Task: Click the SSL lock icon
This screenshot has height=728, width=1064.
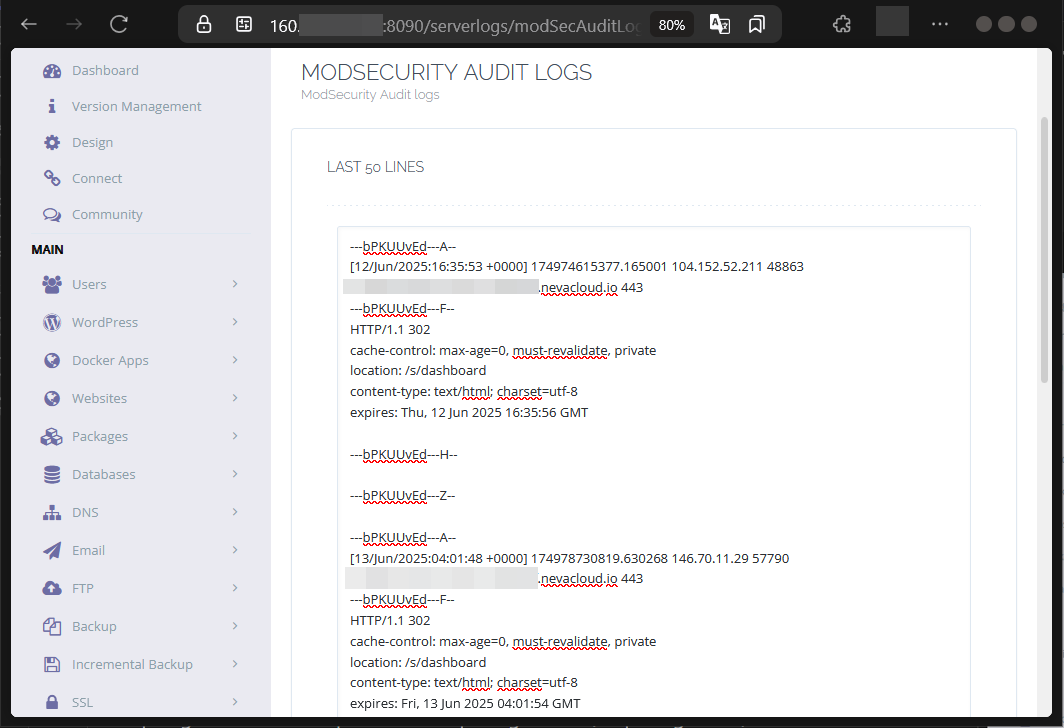Action: pos(52,702)
